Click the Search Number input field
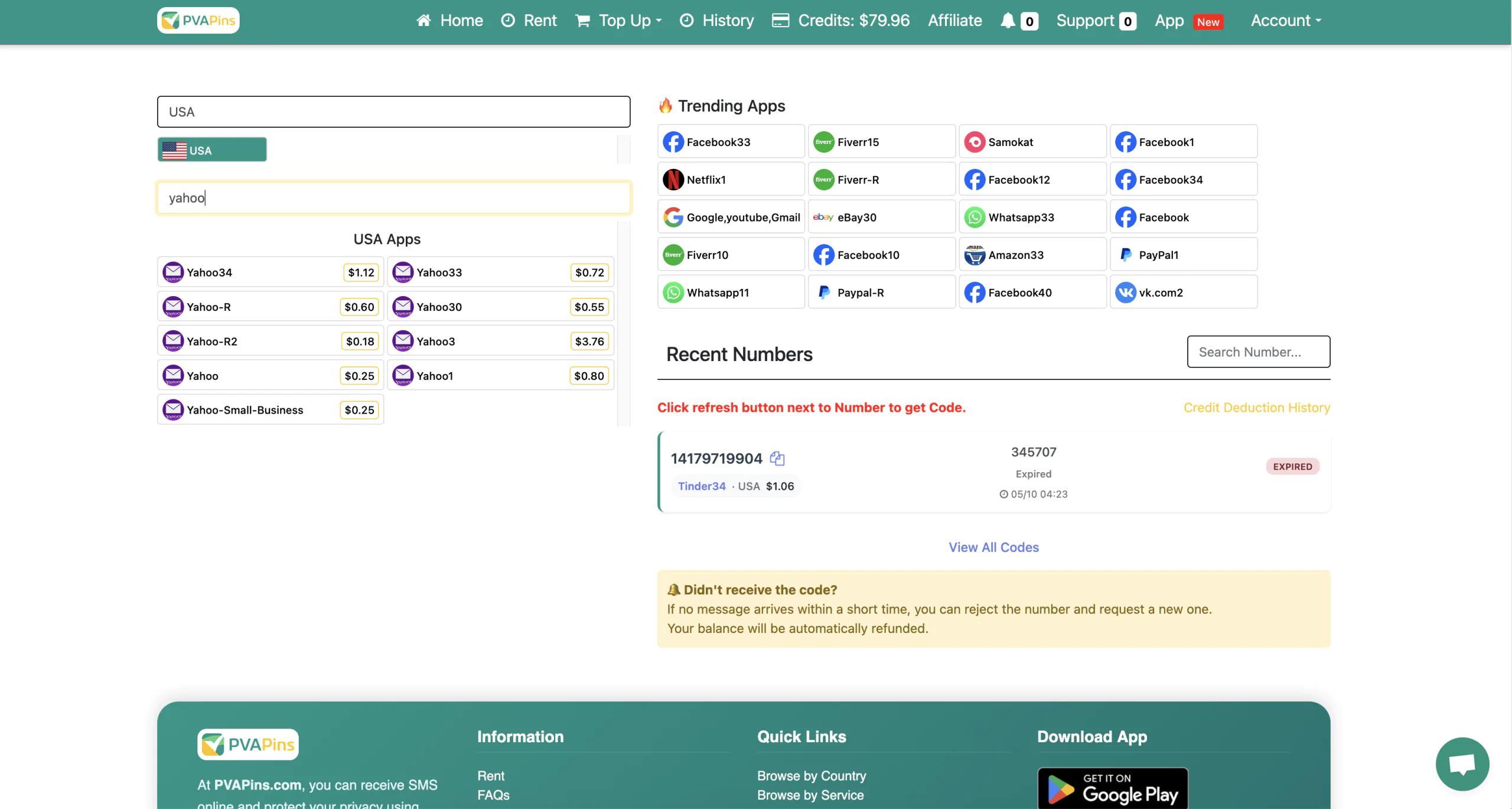The height and width of the screenshot is (809, 1512). [1258, 352]
